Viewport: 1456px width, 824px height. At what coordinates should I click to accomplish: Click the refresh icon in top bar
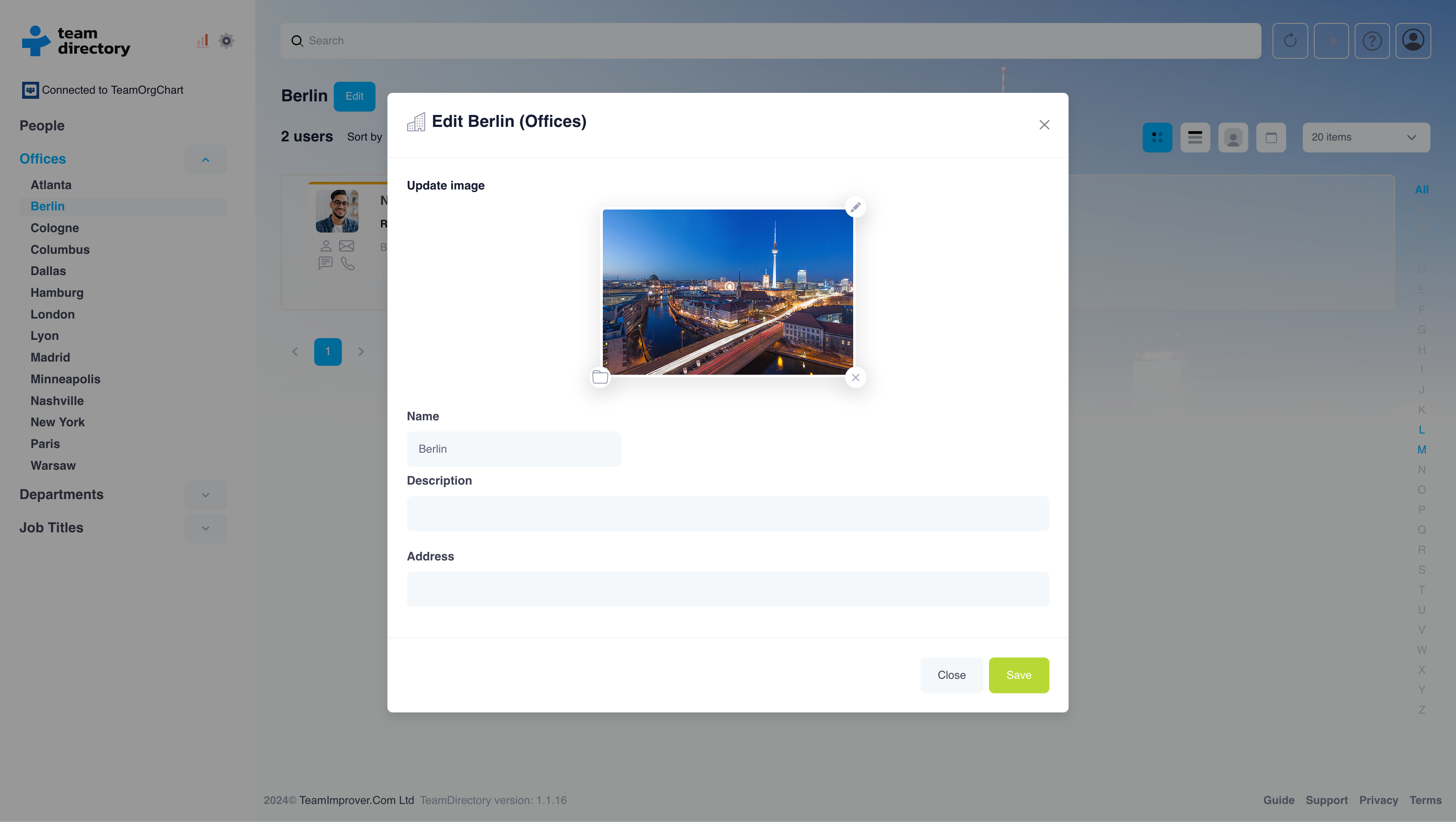(1290, 41)
